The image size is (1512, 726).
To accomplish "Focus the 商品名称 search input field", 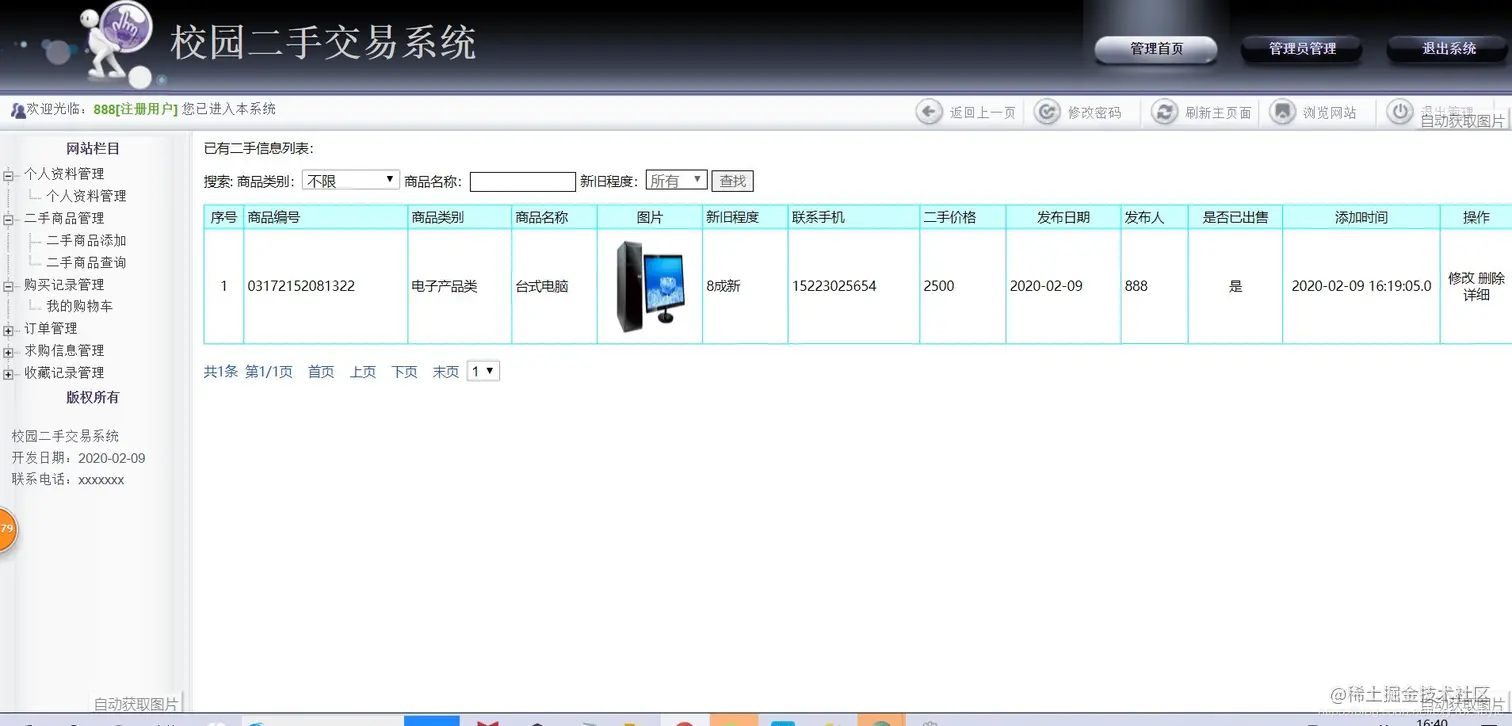I will pyautogui.click(x=523, y=181).
